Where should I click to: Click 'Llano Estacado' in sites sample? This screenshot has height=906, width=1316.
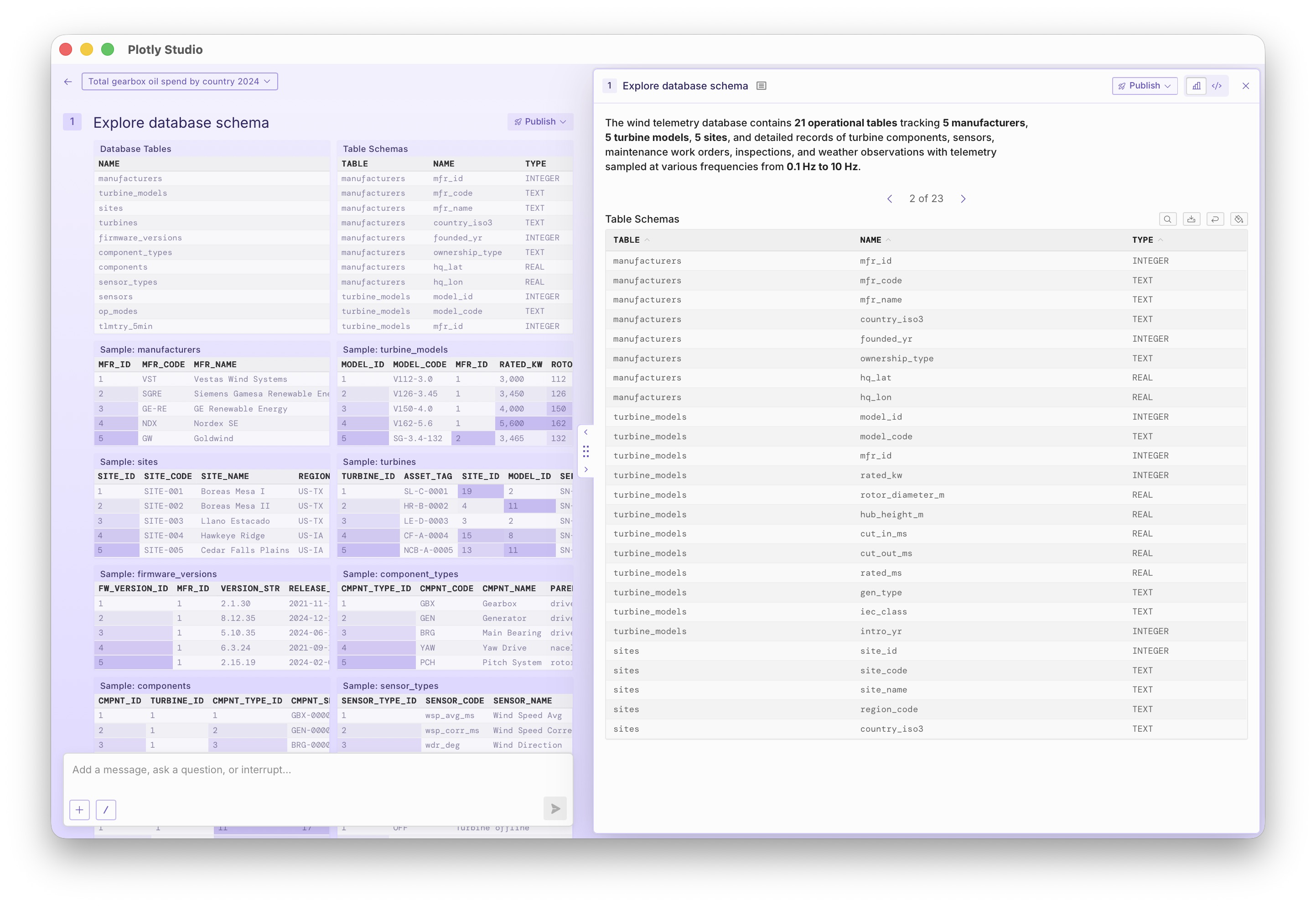point(235,521)
